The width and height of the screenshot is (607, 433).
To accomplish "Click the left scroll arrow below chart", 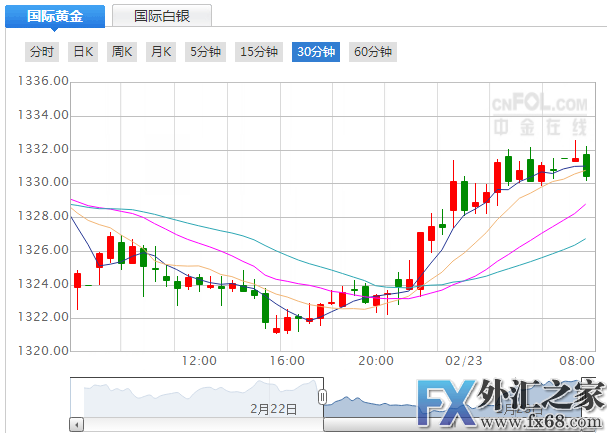I will point(77,425).
